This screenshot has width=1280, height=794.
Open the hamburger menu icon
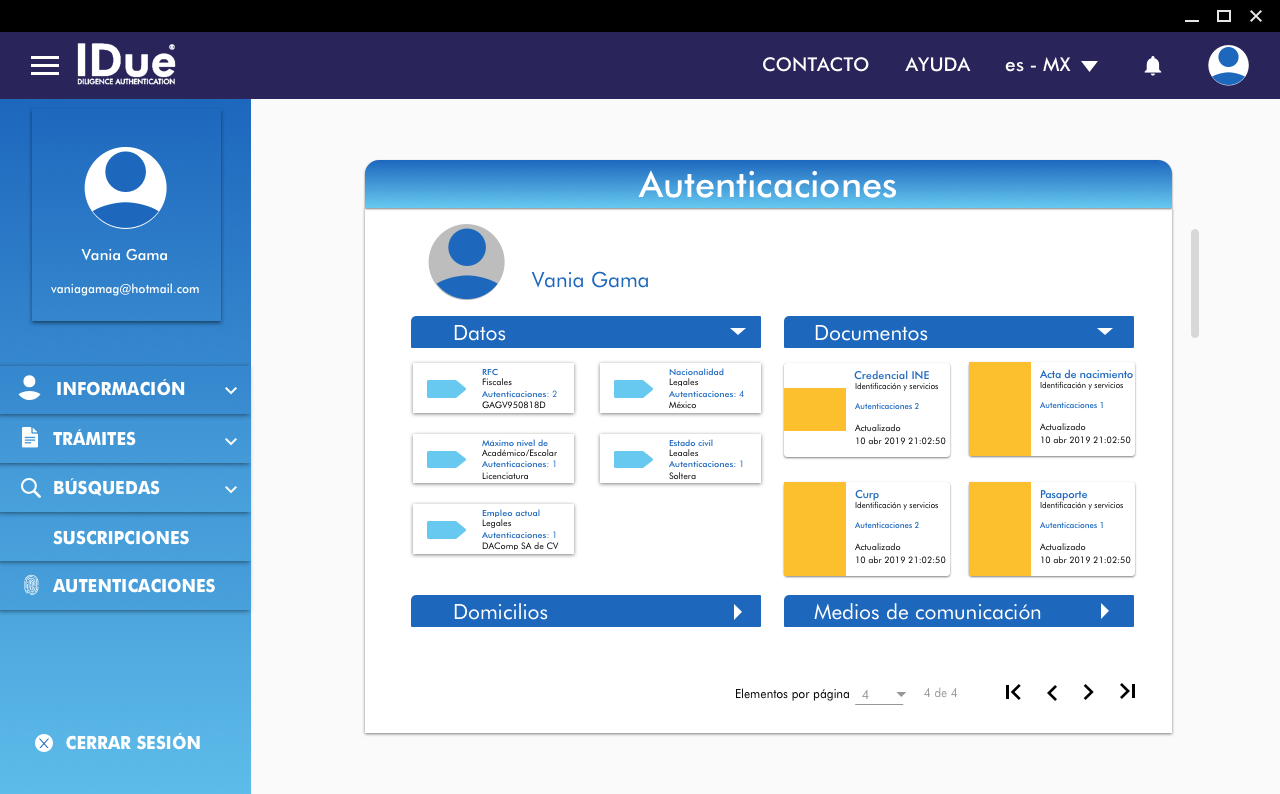pyautogui.click(x=45, y=66)
